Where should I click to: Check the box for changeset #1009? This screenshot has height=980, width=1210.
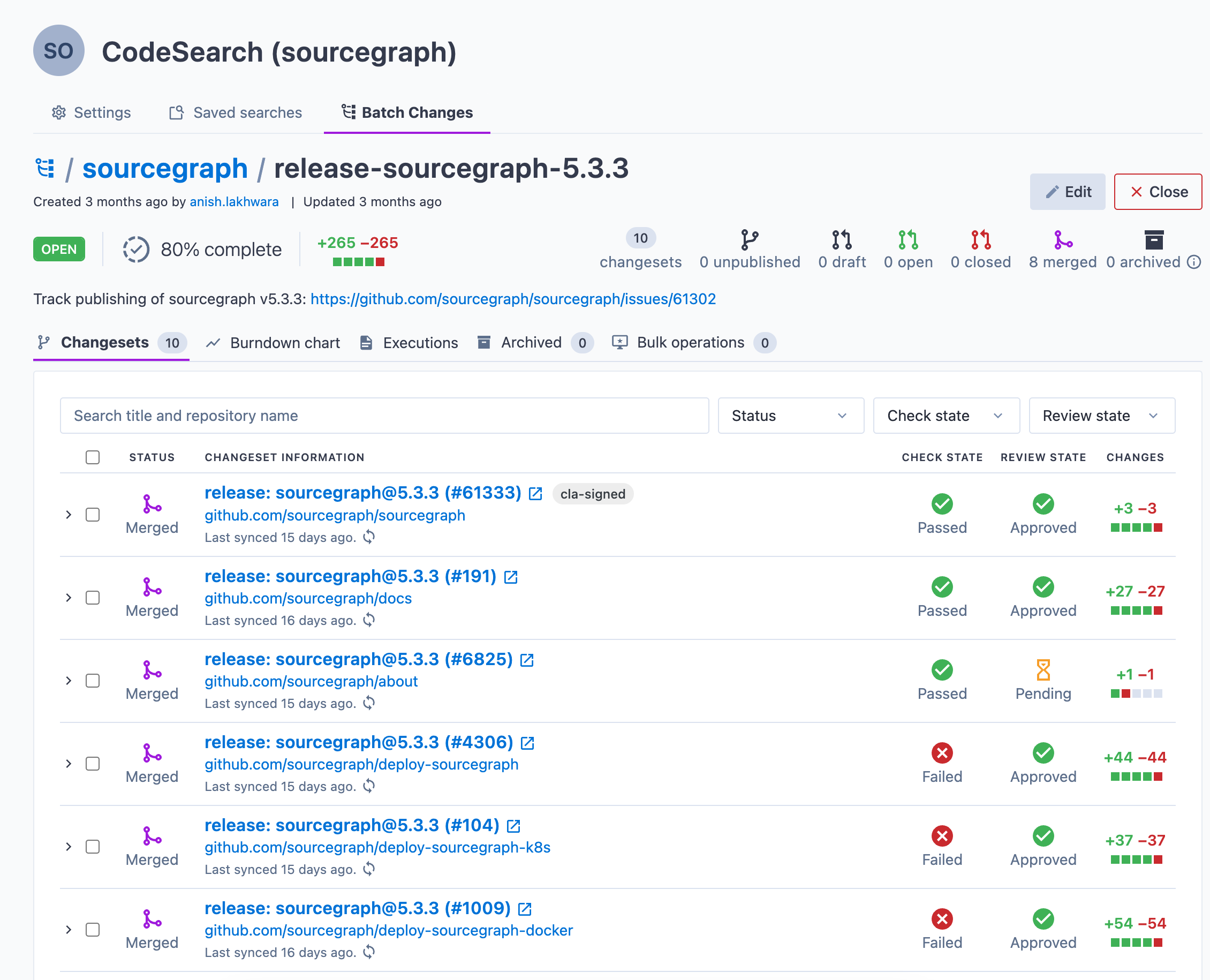[93, 929]
